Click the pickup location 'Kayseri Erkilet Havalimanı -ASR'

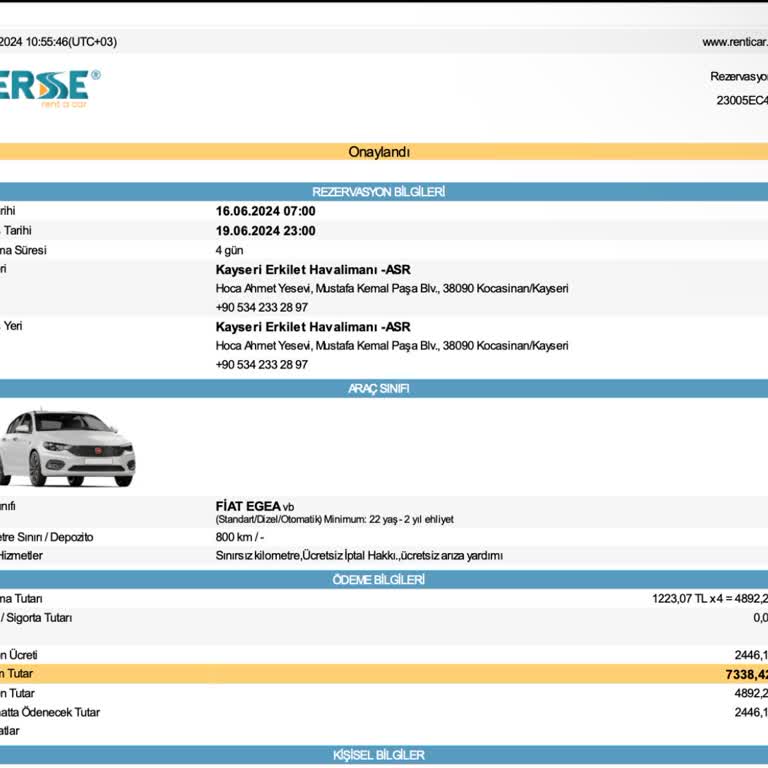pyautogui.click(x=313, y=269)
